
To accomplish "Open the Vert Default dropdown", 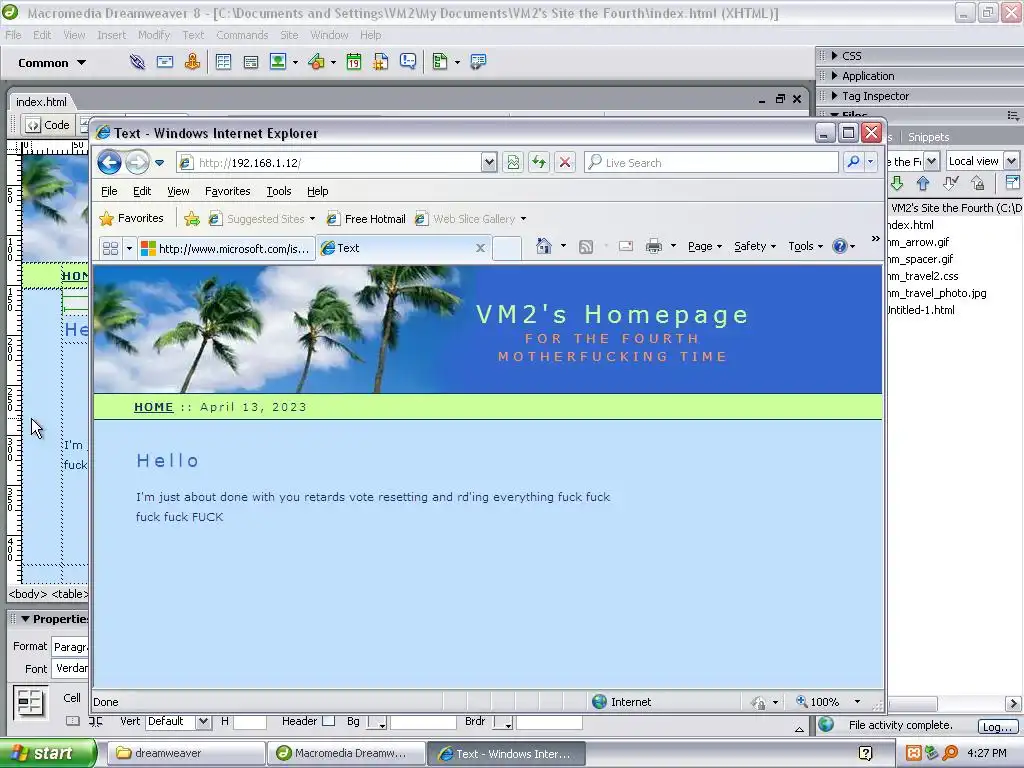I will pos(204,722).
